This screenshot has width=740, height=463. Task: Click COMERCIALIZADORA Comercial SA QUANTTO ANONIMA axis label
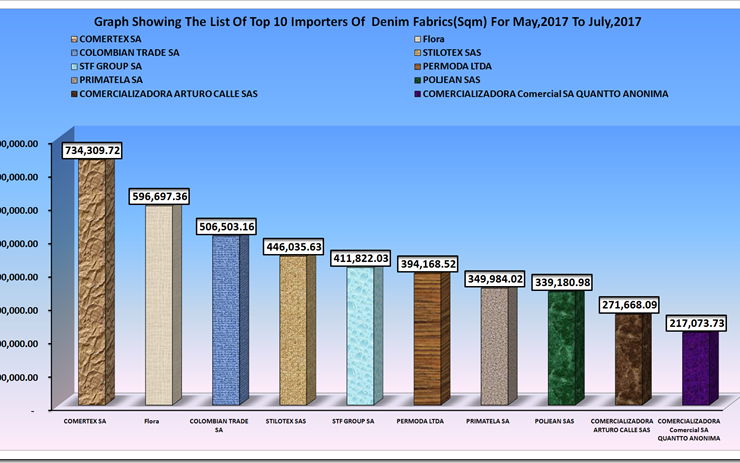(689, 430)
